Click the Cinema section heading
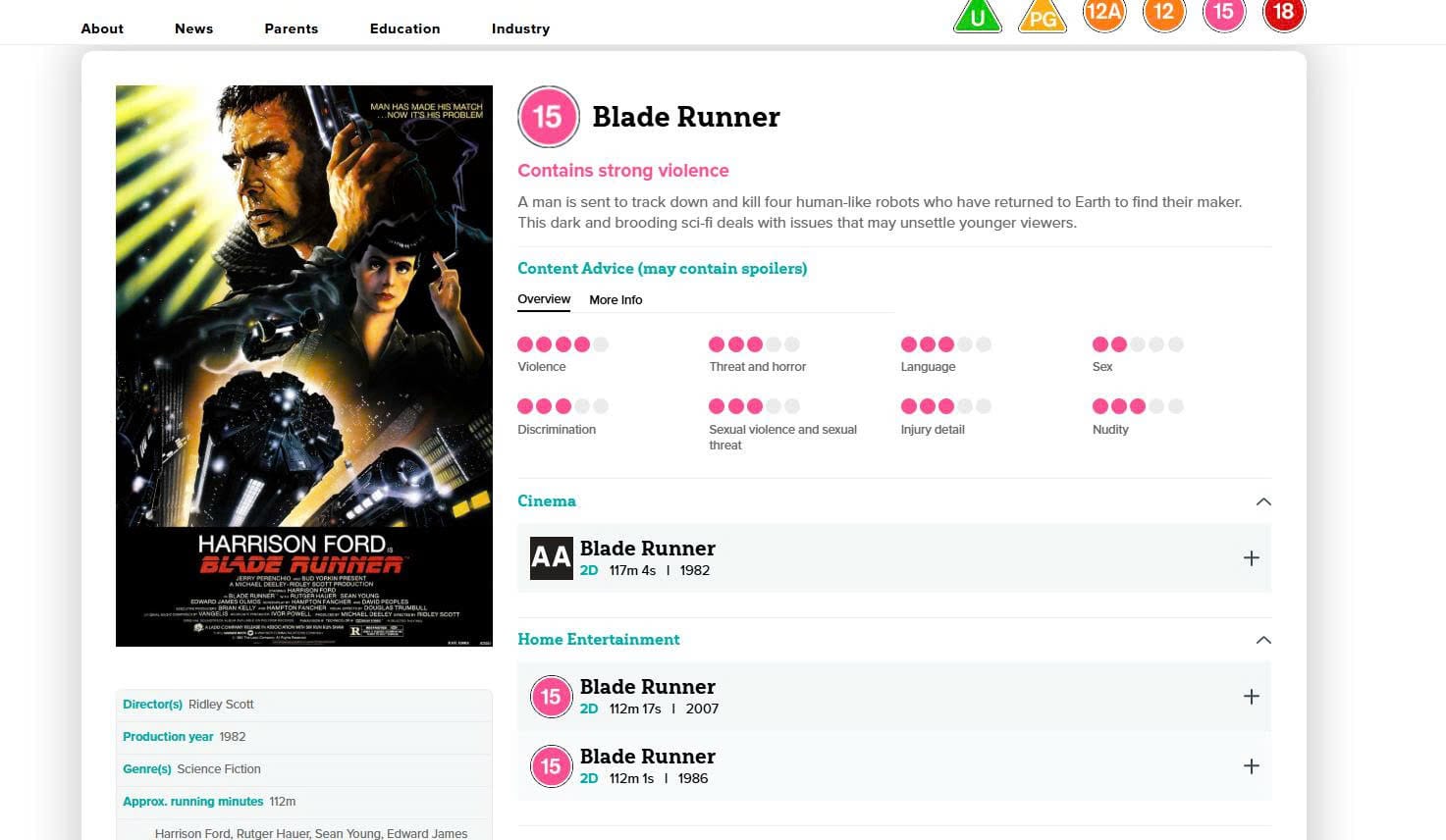 tap(547, 500)
